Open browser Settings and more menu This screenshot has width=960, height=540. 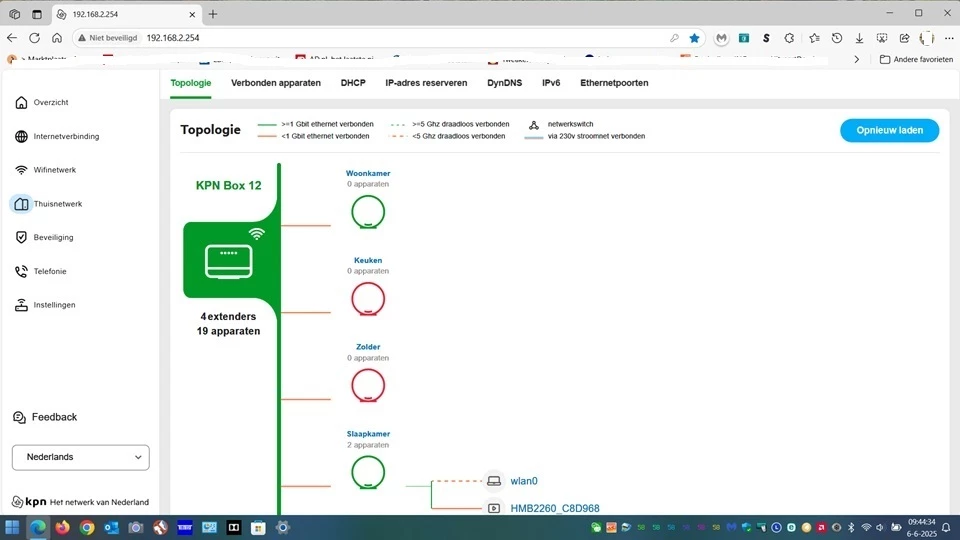click(x=949, y=38)
